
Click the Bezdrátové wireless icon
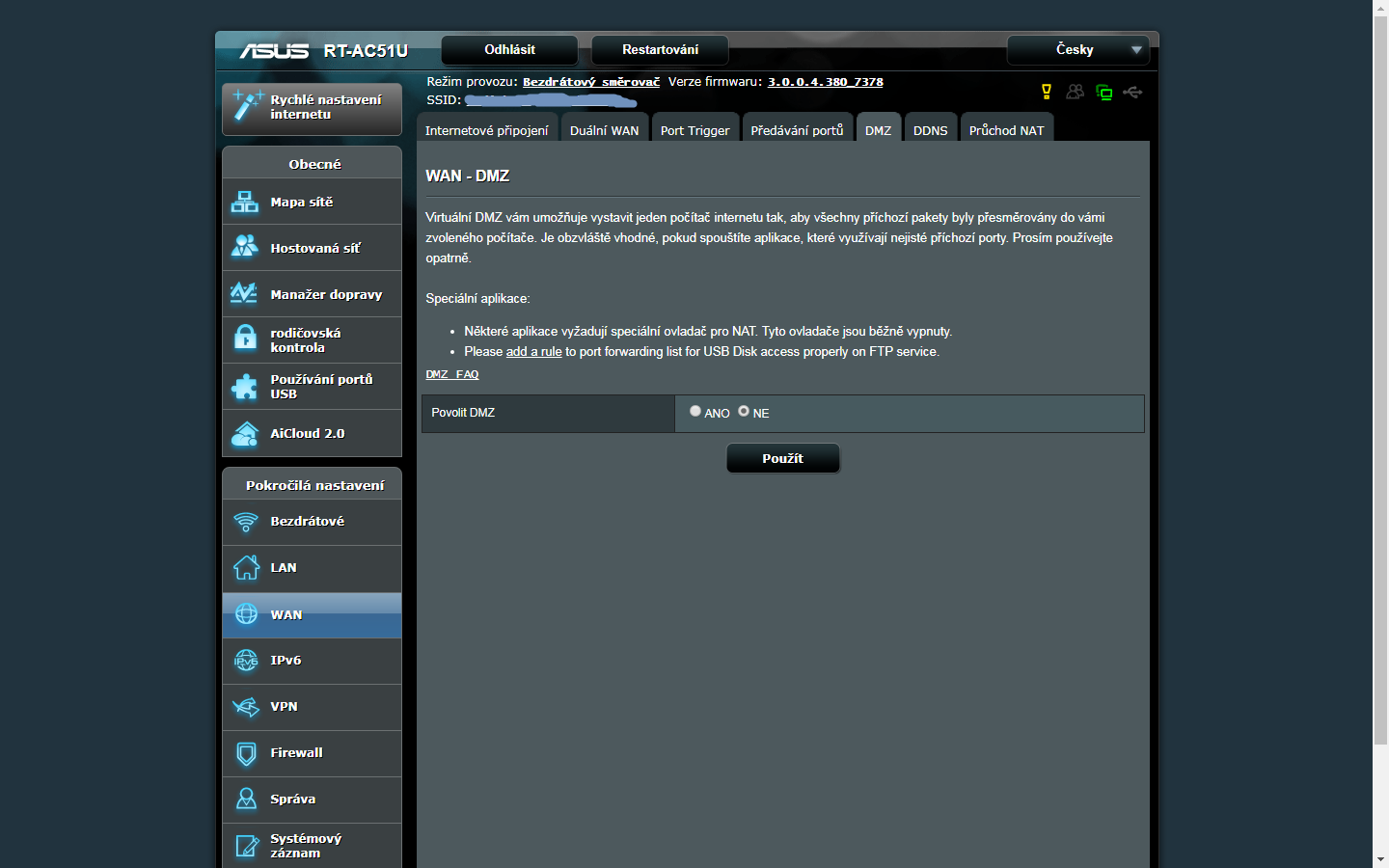click(x=246, y=522)
